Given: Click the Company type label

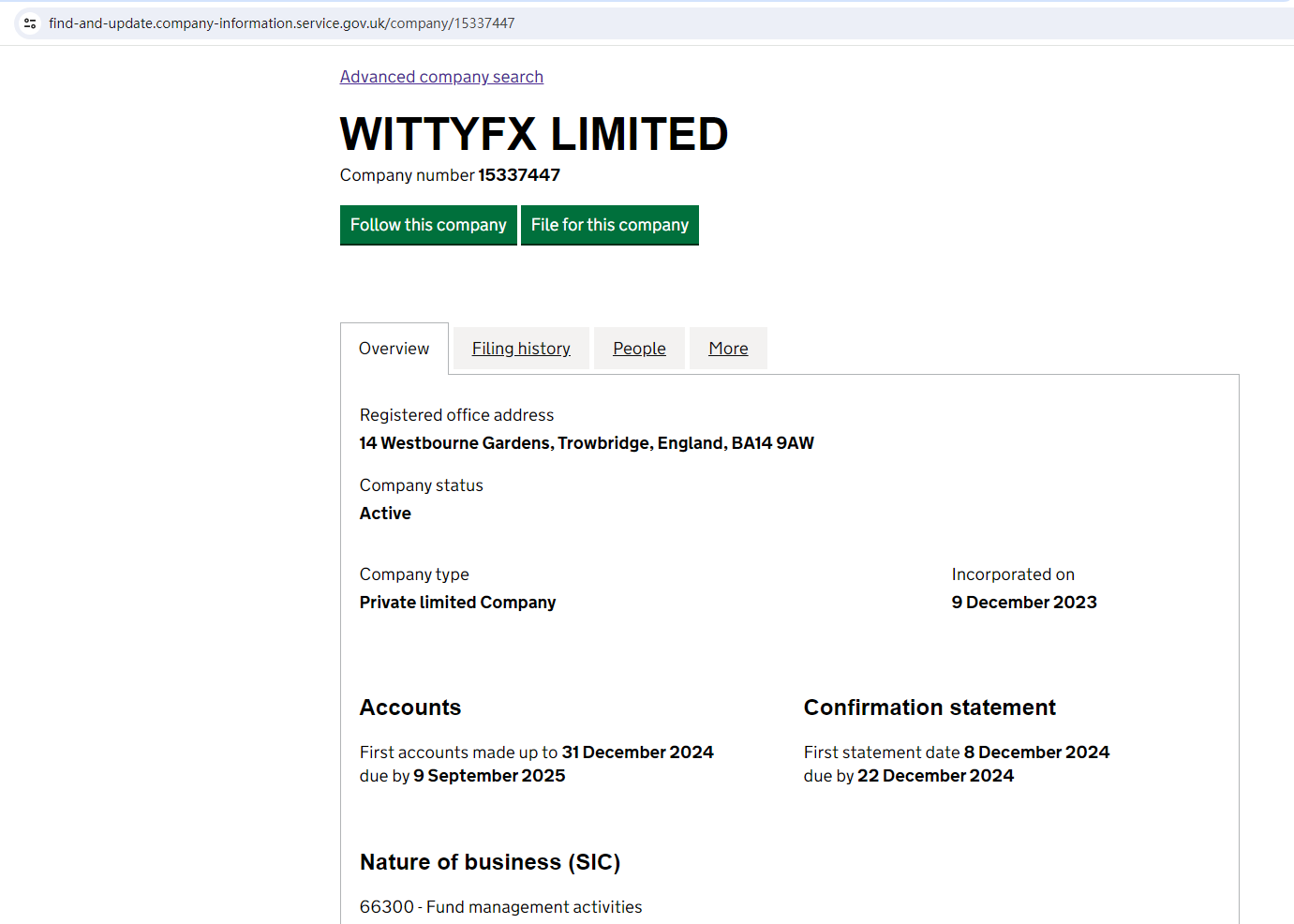Looking at the screenshot, I should click(x=414, y=574).
